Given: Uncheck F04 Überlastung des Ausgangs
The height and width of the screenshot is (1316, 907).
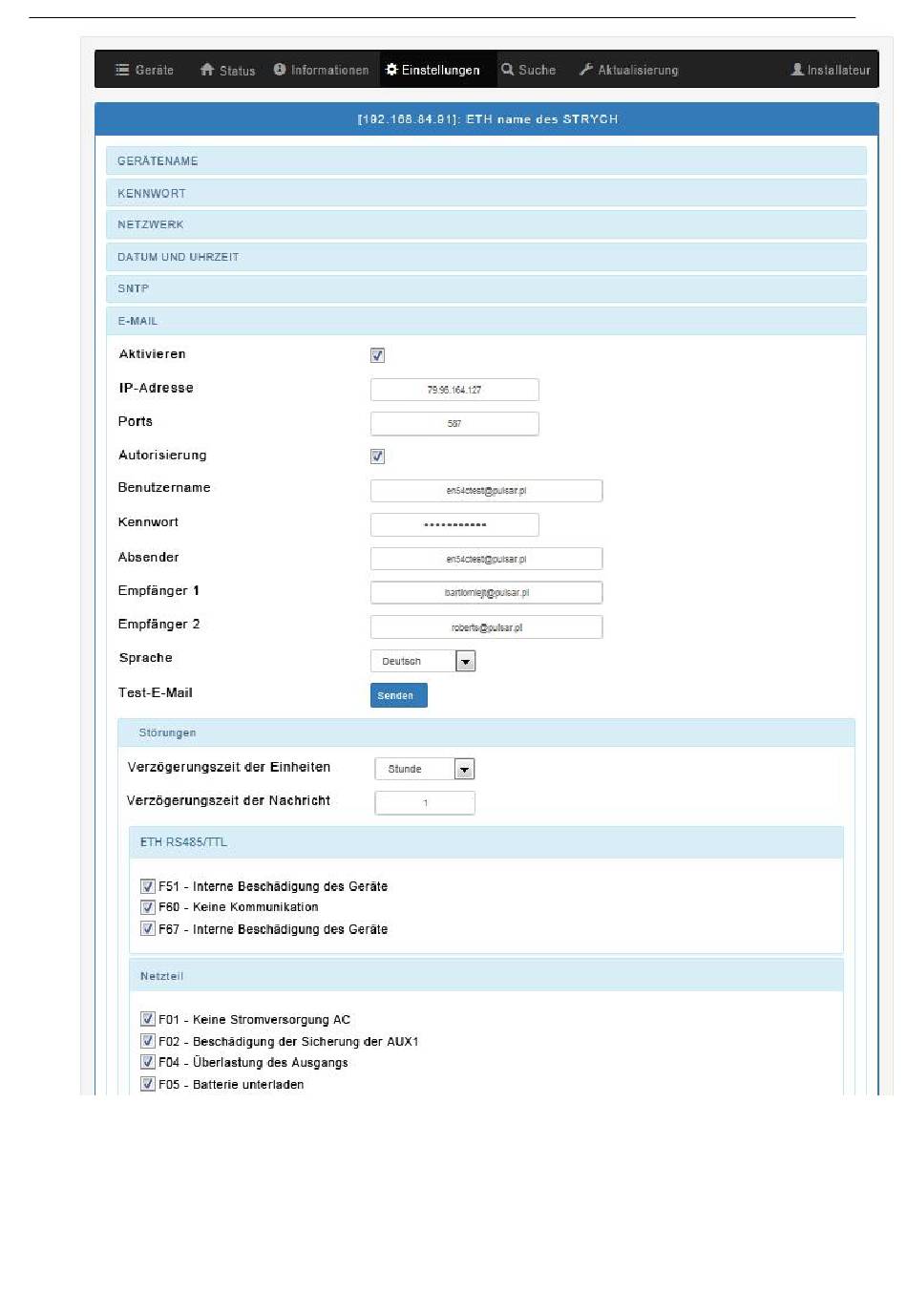Looking at the screenshot, I should point(148,1062).
